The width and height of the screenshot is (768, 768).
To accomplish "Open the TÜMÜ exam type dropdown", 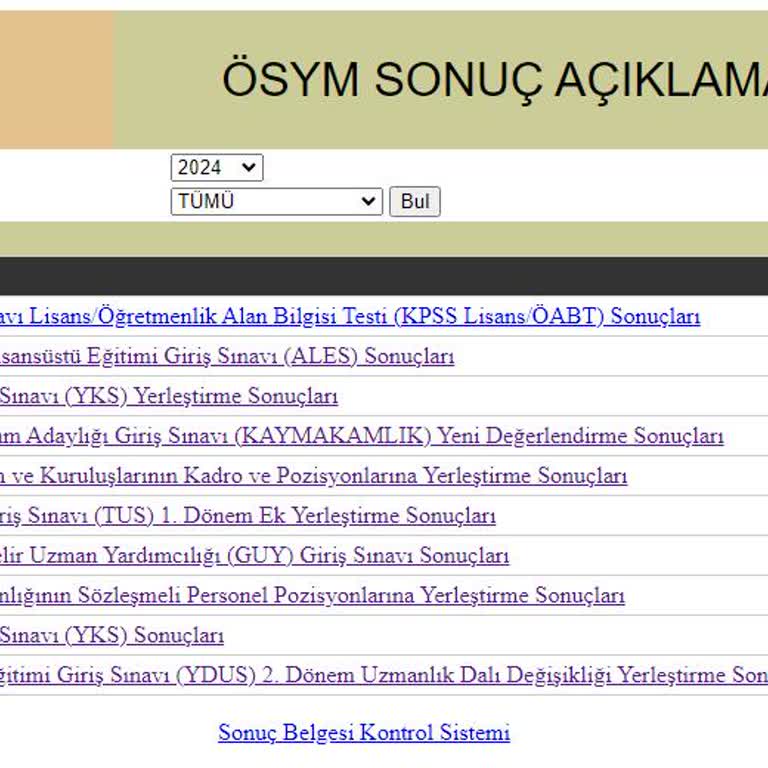I will pos(276,201).
